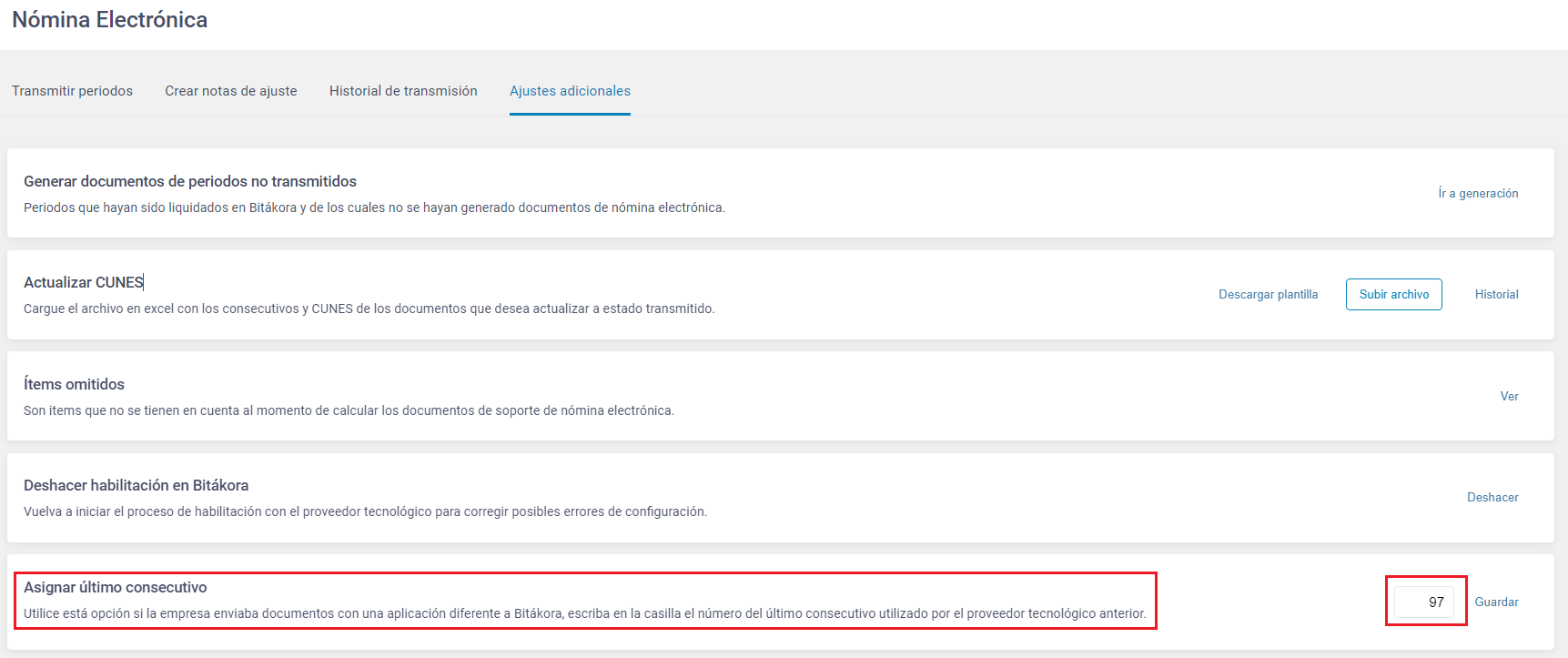The height and width of the screenshot is (658, 1568).
Task: Click the Actualizar CUNES heading
Action: tap(84, 282)
